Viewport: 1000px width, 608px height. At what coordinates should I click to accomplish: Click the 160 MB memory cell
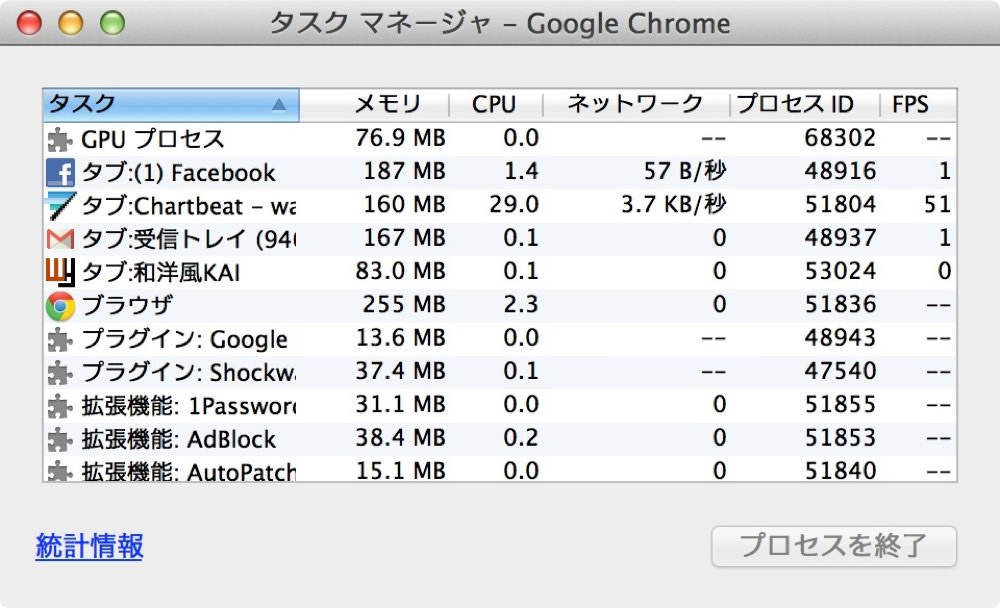point(404,204)
